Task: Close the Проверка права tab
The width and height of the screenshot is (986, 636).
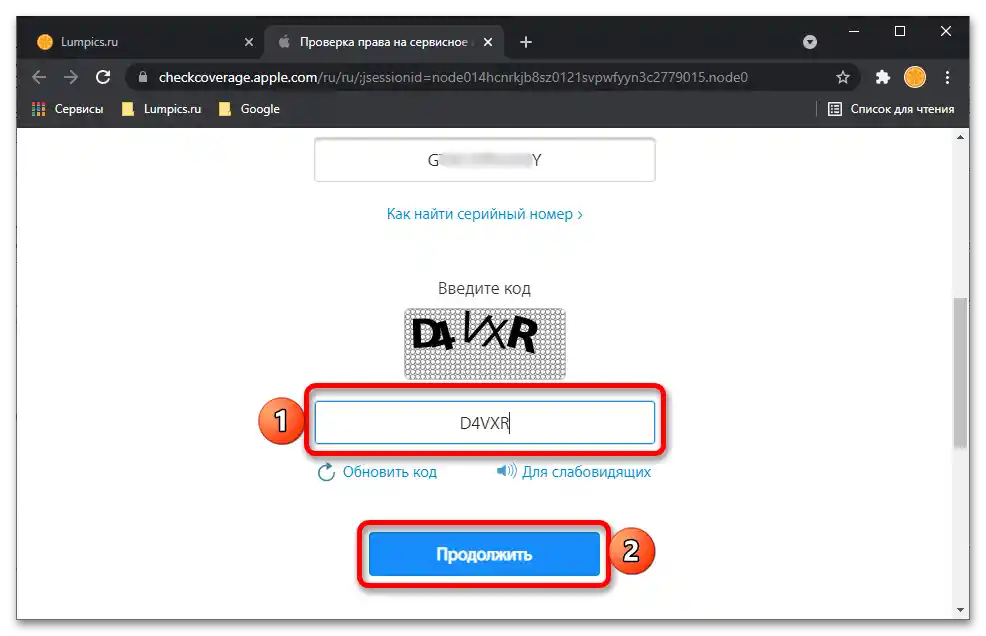Action: click(x=488, y=42)
